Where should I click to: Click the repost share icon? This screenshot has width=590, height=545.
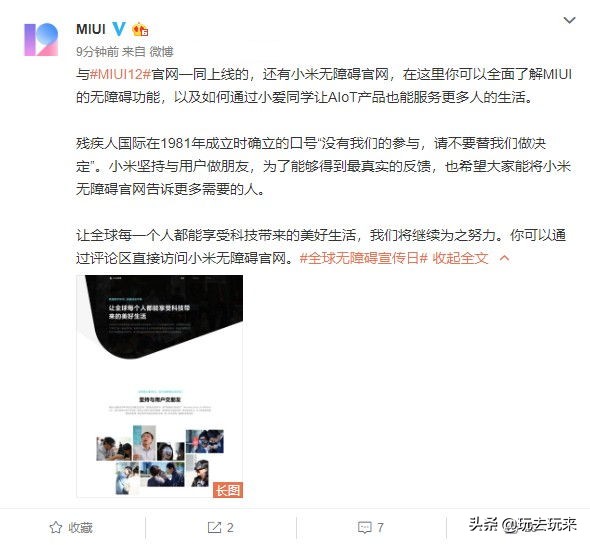click(x=214, y=527)
